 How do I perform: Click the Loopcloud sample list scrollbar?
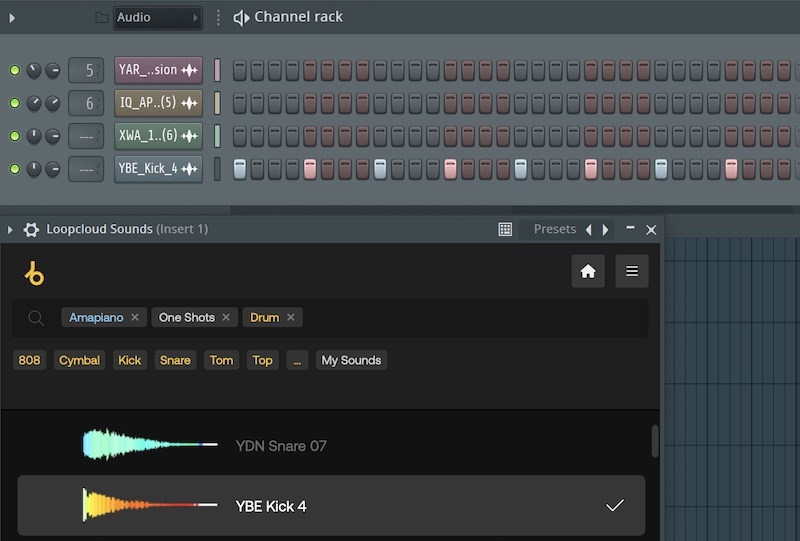[x=655, y=441]
